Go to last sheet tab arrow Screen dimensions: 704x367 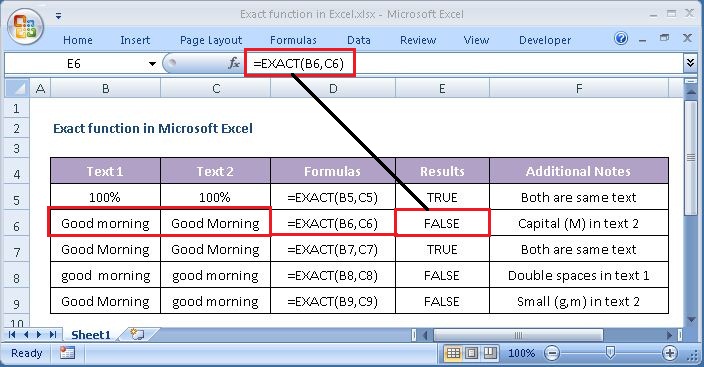53,335
